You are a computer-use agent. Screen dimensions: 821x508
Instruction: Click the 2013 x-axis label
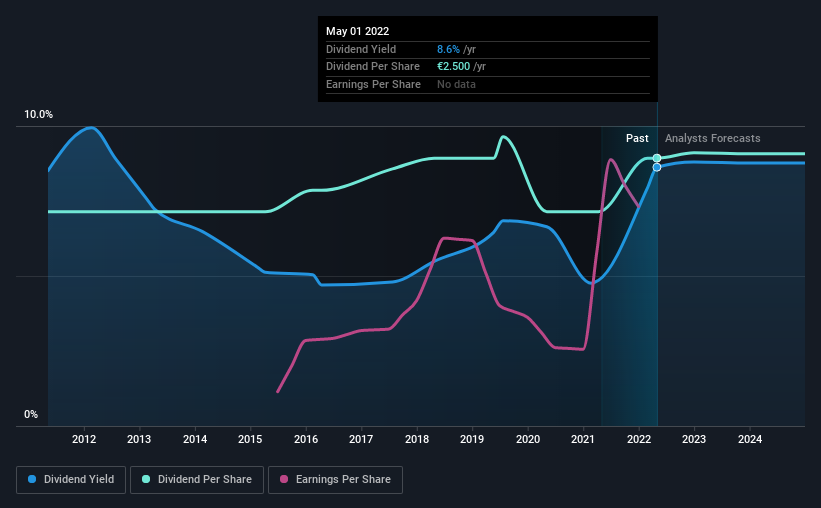click(x=139, y=439)
